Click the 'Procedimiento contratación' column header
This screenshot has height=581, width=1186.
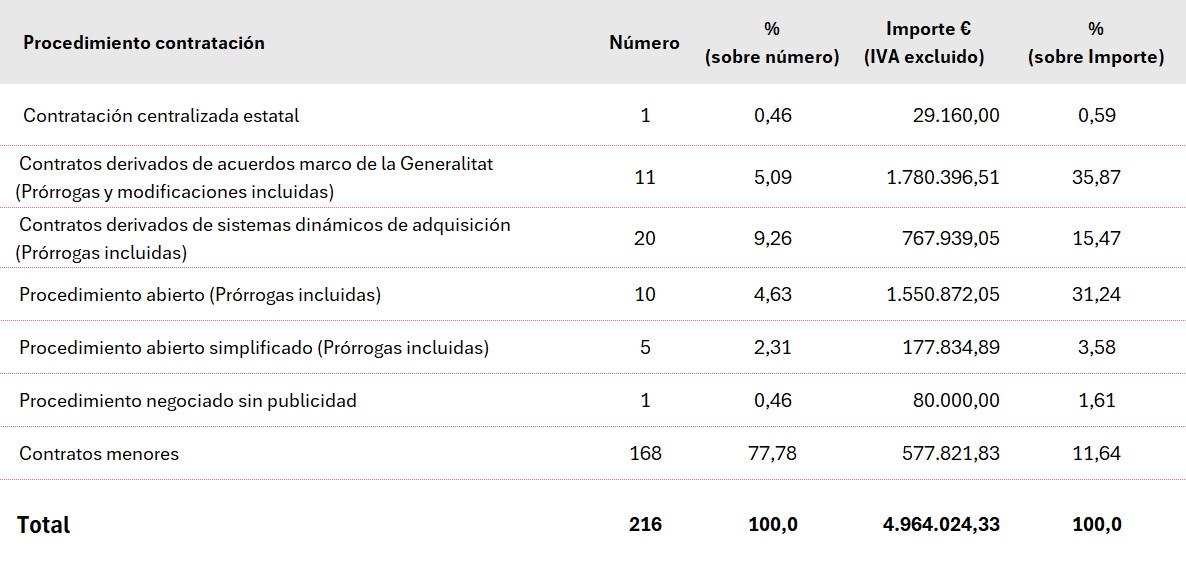pos(144,43)
